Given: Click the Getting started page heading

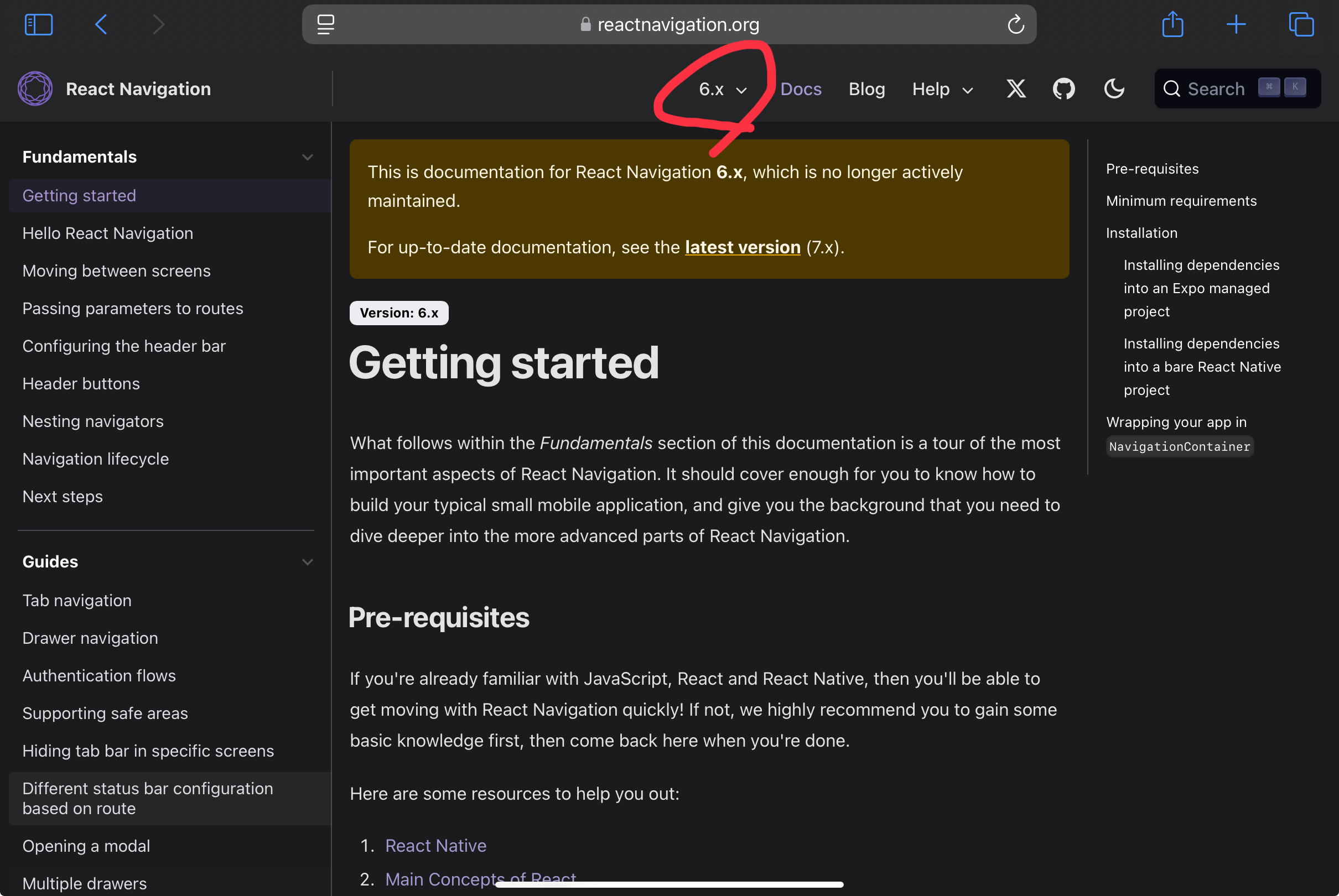Looking at the screenshot, I should click(504, 363).
